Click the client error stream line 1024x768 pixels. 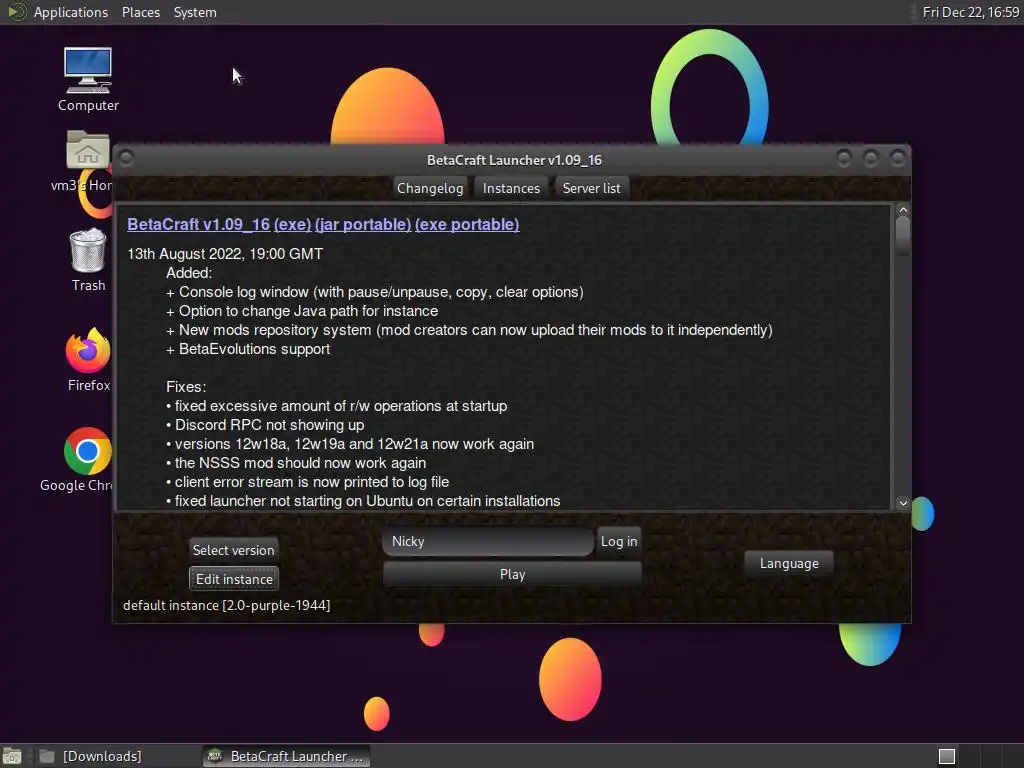coord(308,482)
